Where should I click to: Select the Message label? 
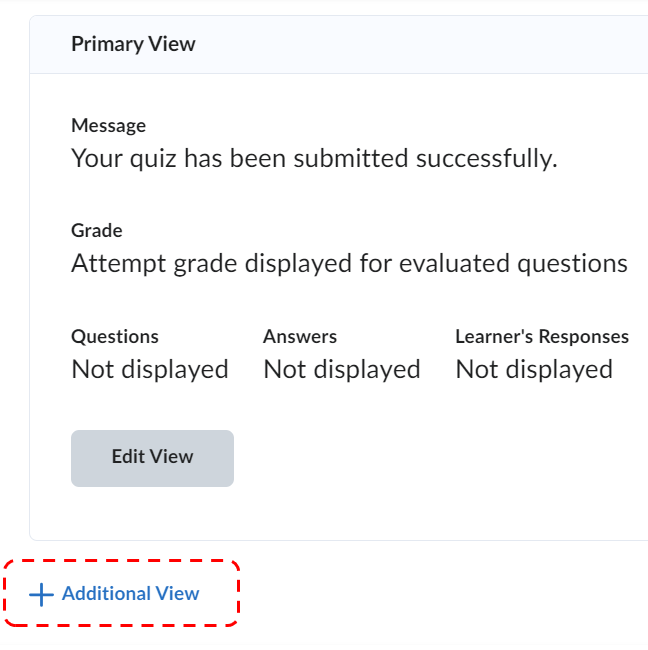pos(108,126)
